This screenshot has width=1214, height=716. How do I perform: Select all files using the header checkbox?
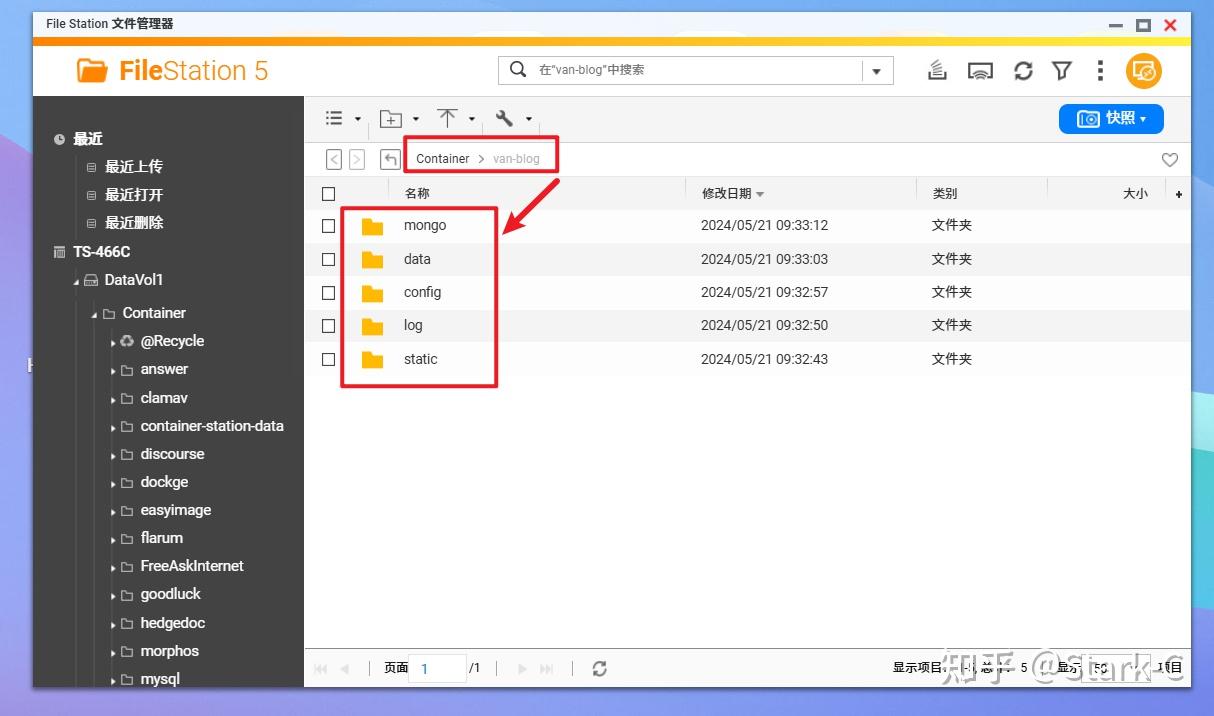(x=328, y=193)
